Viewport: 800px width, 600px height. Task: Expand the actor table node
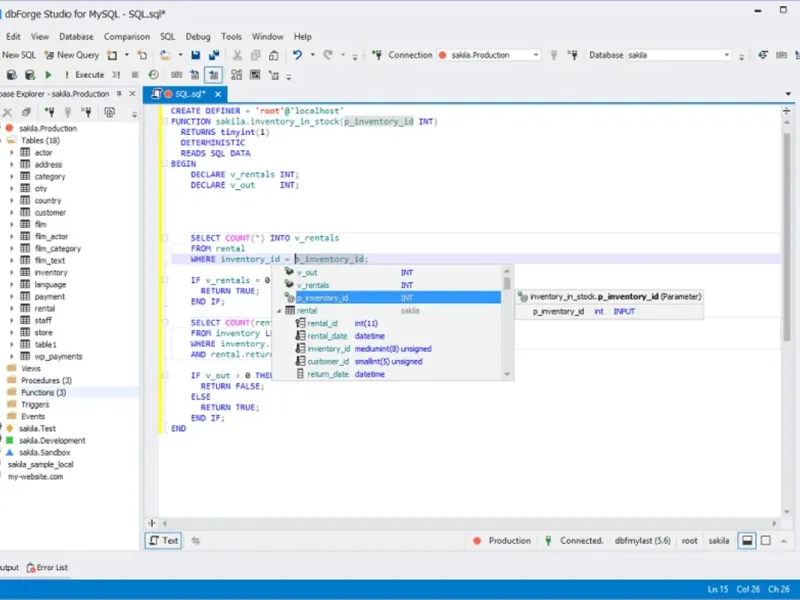click(12, 153)
